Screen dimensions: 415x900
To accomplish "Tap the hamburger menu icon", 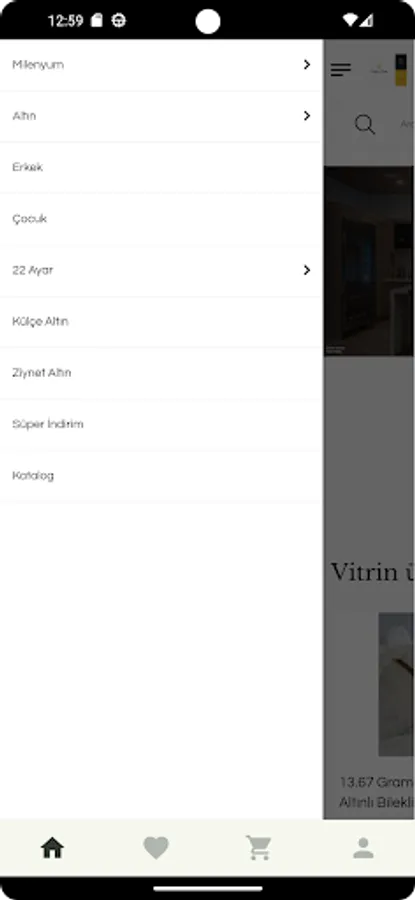I will (x=340, y=70).
